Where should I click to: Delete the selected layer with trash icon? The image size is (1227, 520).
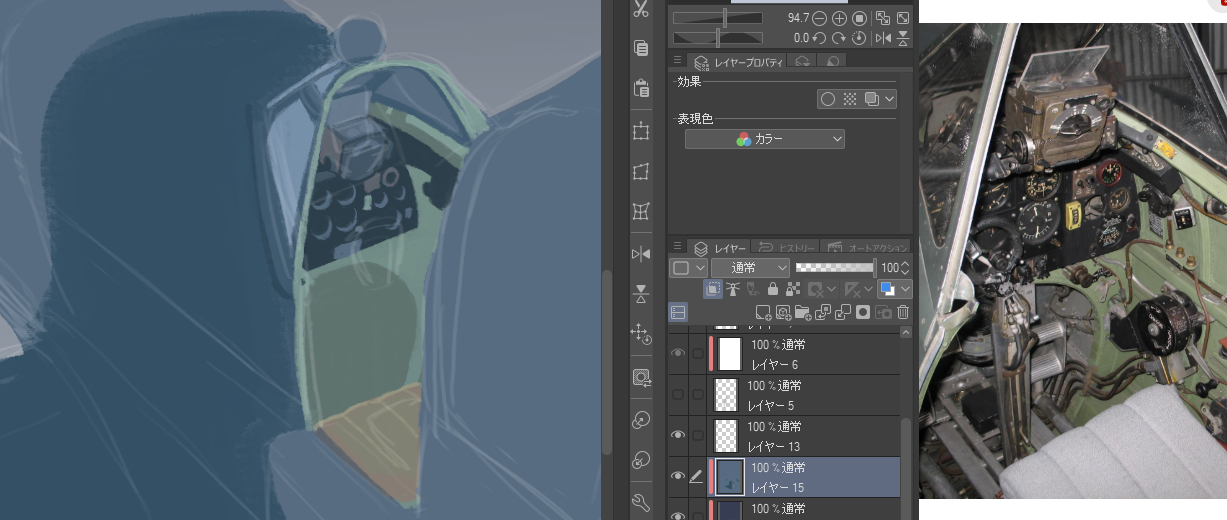pyautogui.click(x=903, y=313)
